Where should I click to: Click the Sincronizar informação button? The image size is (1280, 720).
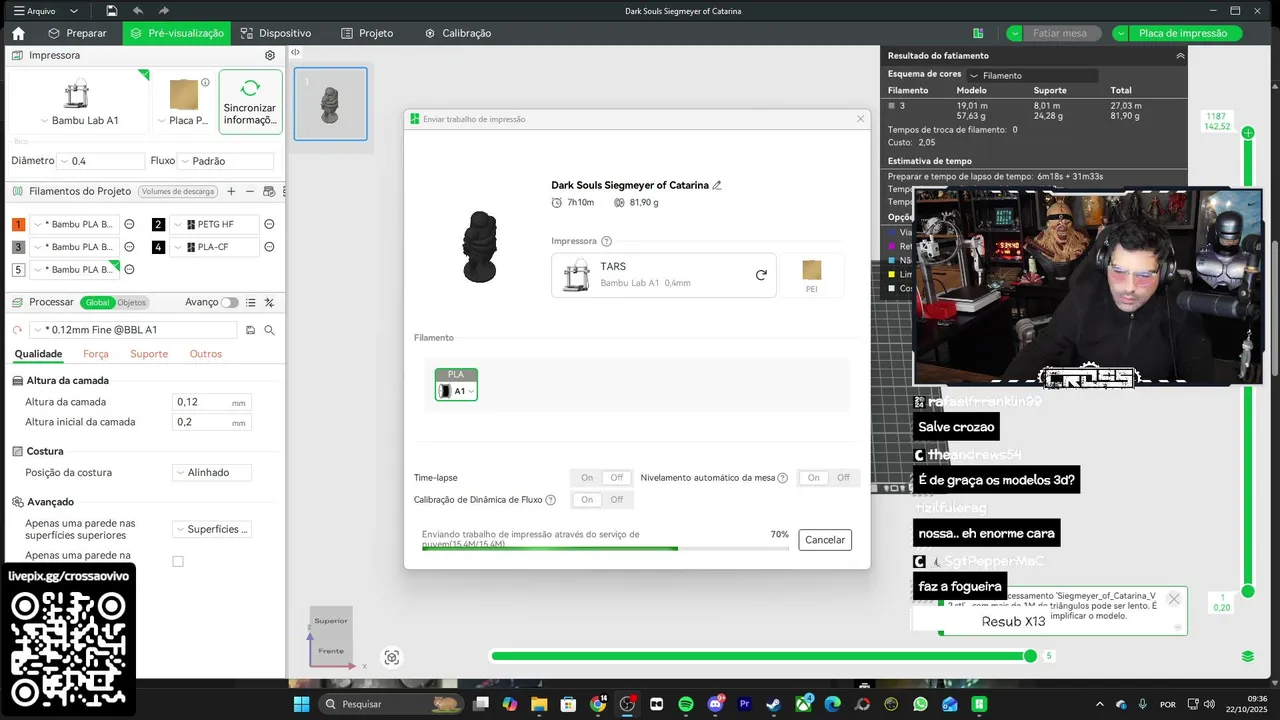pyautogui.click(x=250, y=102)
